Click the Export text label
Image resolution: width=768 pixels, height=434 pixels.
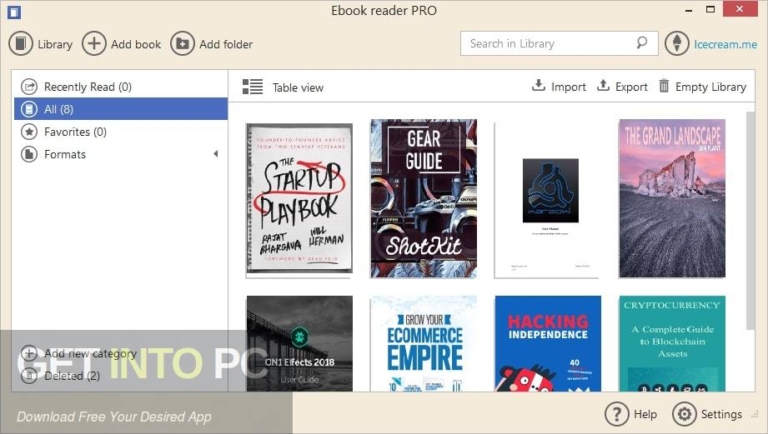[x=631, y=87]
